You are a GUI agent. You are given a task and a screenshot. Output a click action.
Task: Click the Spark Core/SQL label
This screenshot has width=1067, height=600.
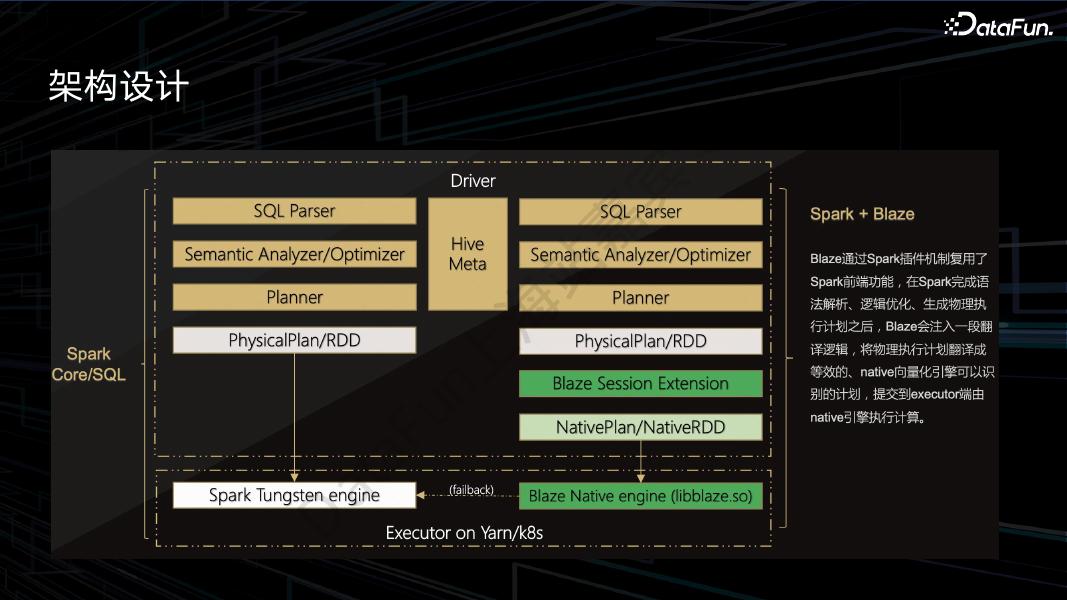[x=88, y=364]
